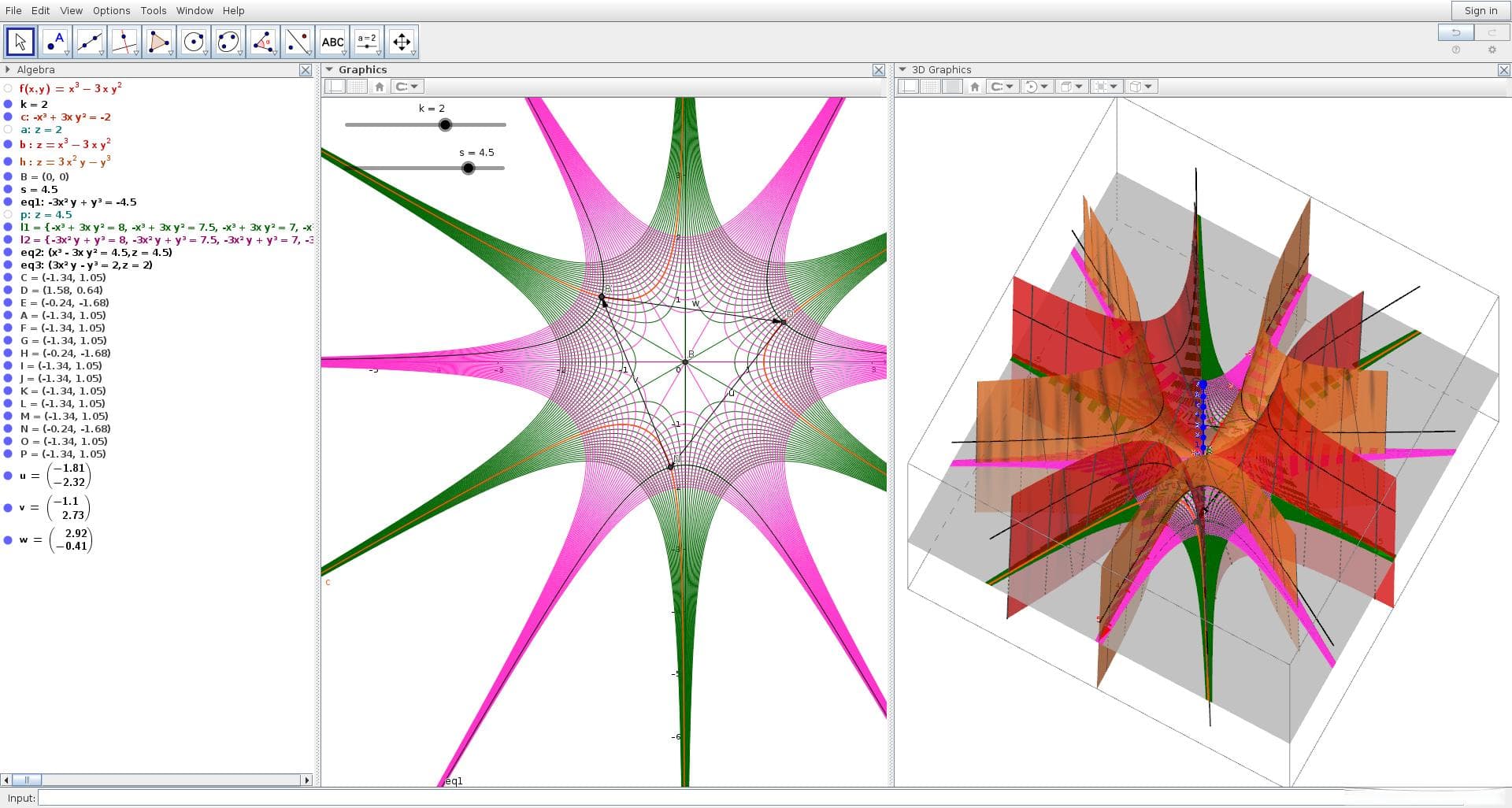This screenshot has width=1512, height=808.
Task: Select the Perpendicular Line tool
Action: tap(124, 42)
